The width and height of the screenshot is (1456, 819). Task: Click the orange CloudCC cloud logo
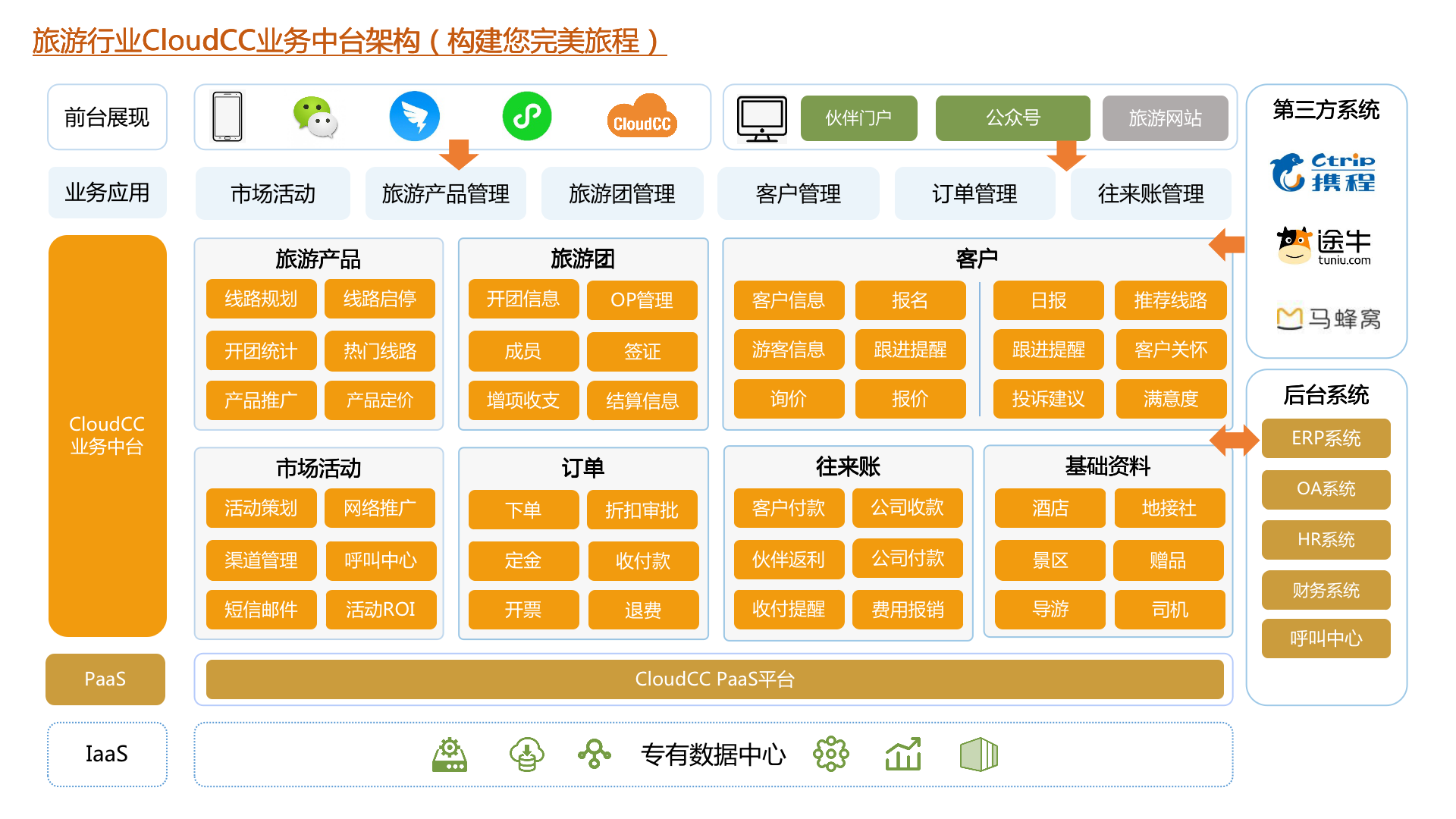tap(642, 117)
